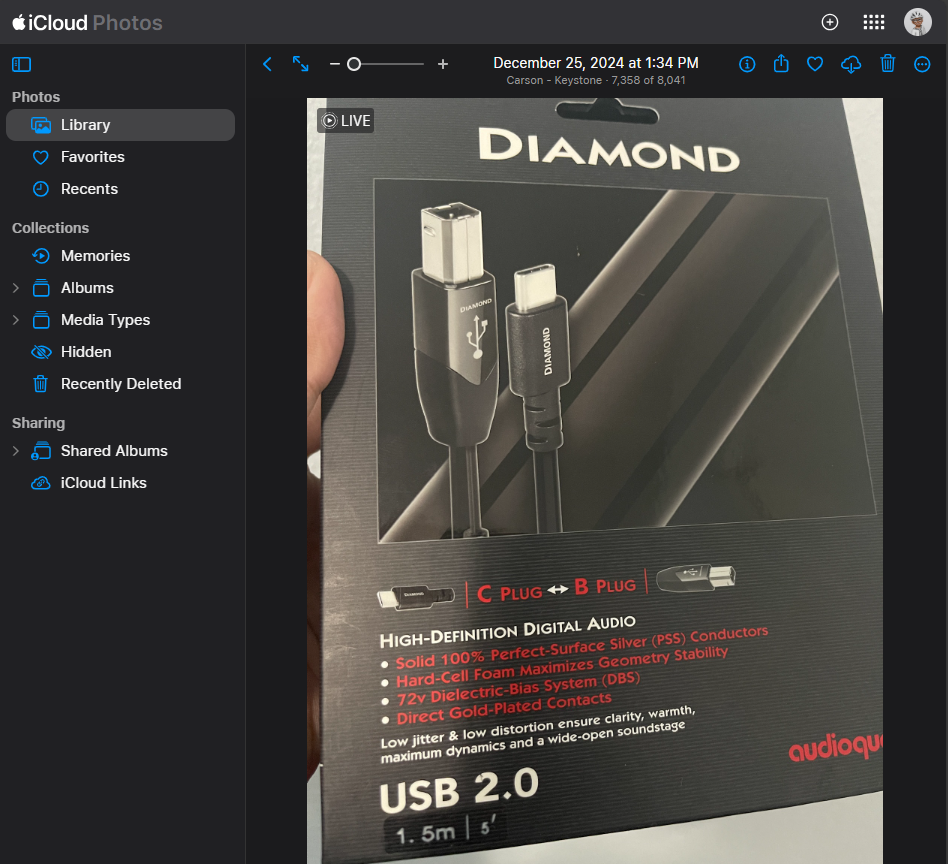Click the Diamond cable photo
948x864 pixels.
(x=594, y=481)
